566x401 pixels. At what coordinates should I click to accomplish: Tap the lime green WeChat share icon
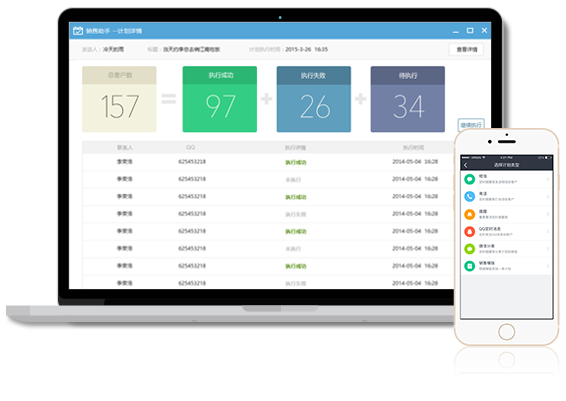(469, 249)
